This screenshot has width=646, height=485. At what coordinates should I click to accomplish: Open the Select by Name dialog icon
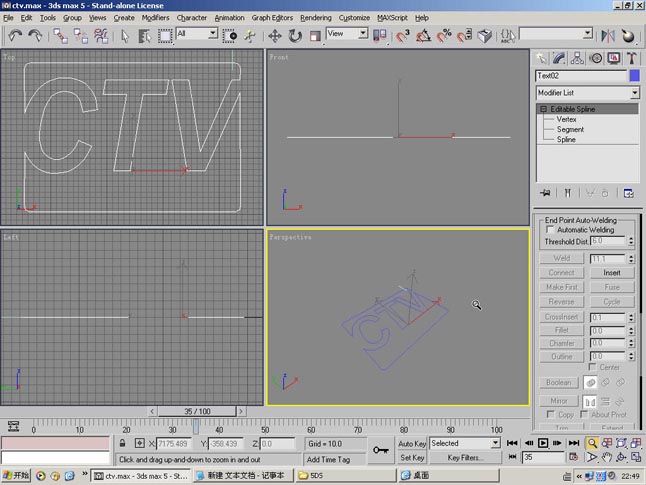145,36
